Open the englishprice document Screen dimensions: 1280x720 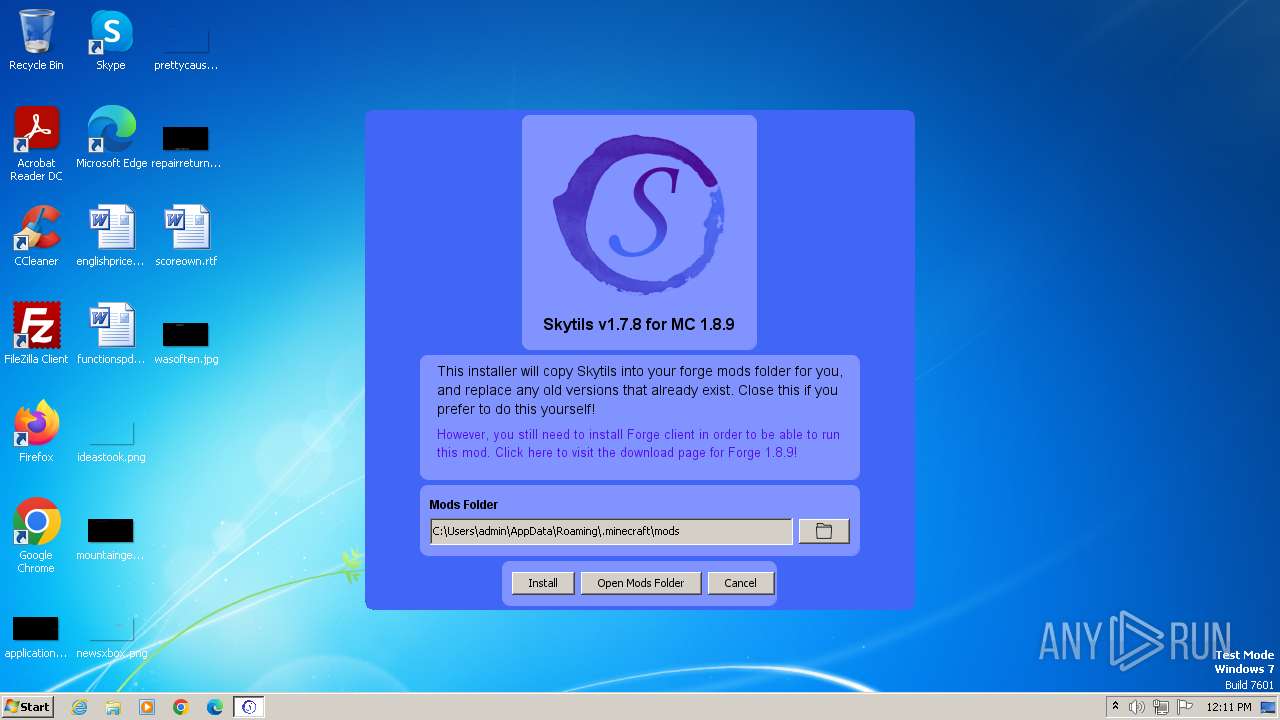coord(111,236)
